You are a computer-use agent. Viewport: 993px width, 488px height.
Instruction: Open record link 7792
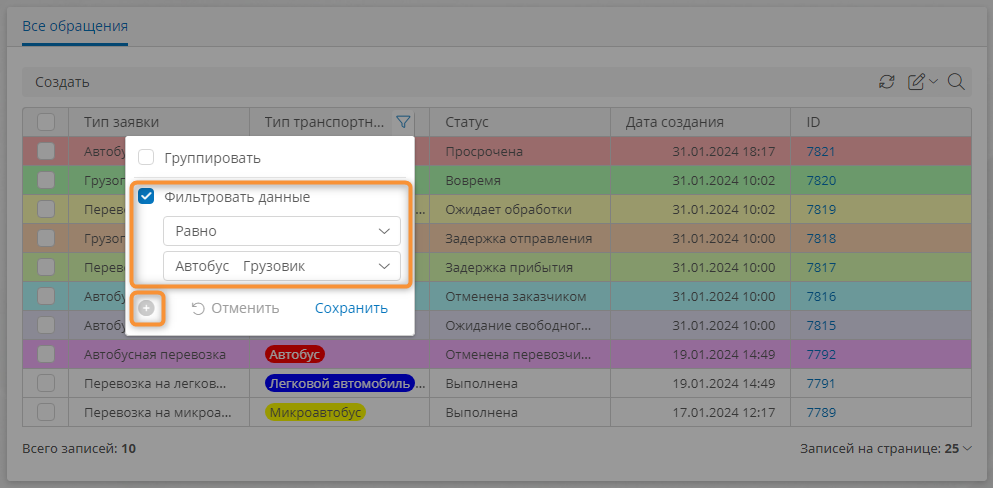(x=821, y=354)
